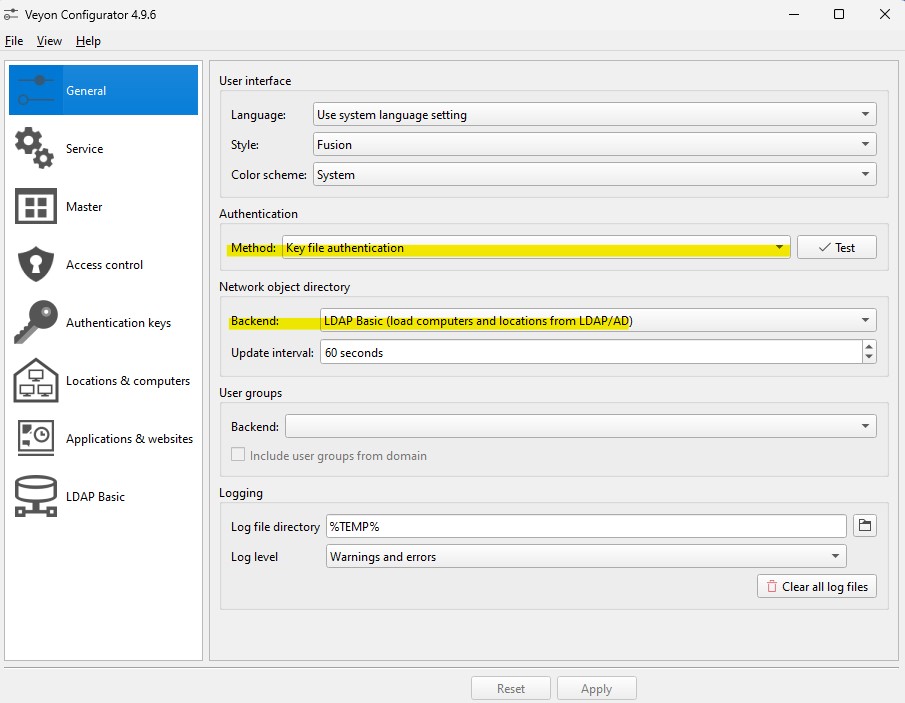Change the Authentication Method dropdown

coord(536,247)
